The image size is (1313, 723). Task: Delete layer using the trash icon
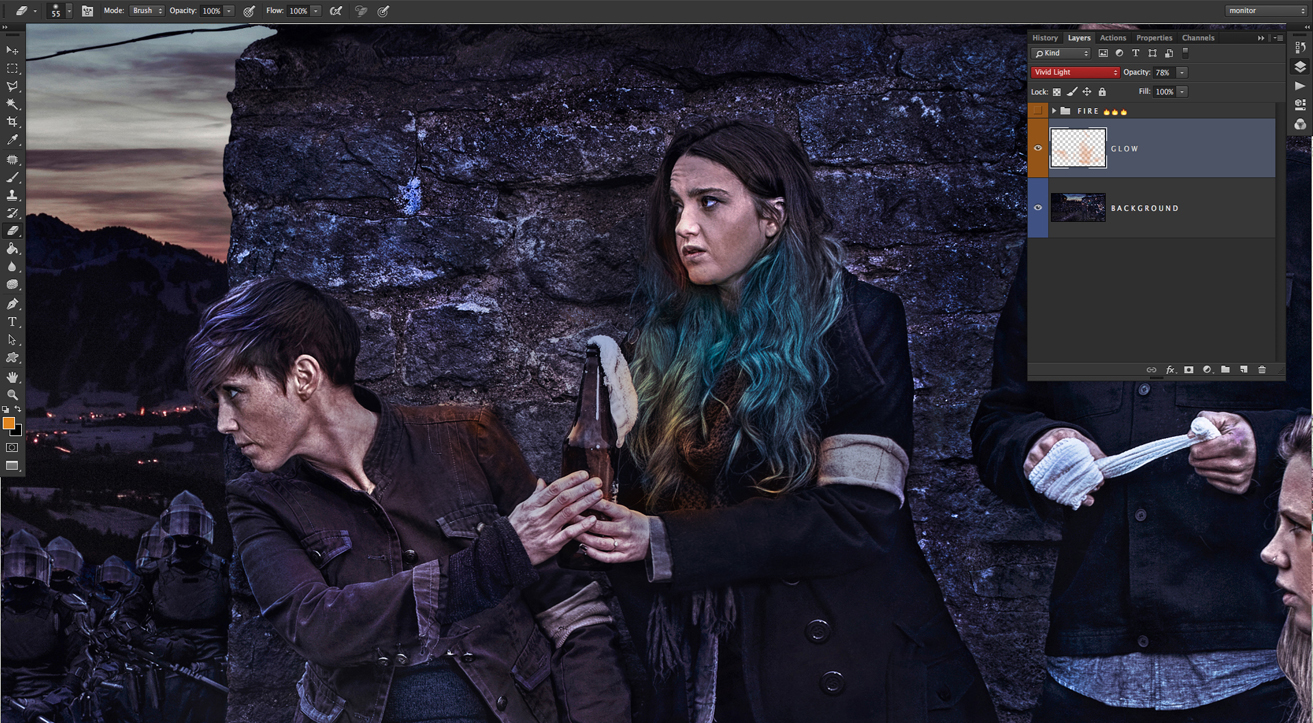pos(1262,370)
